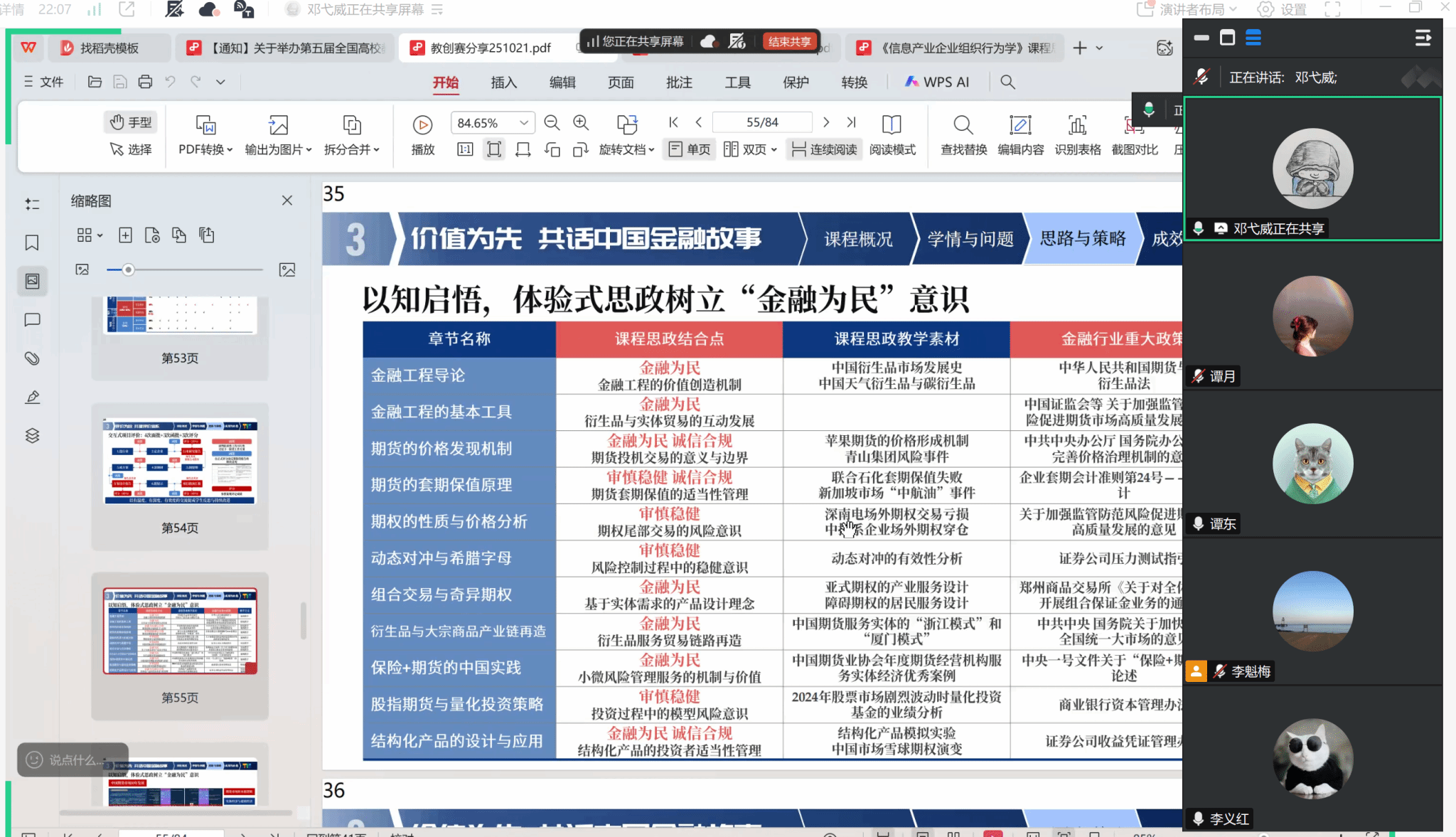This screenshot has height=837, width=1456.
Task: Toggle Continuous Reading mode
Action: [x=825, y=149]
